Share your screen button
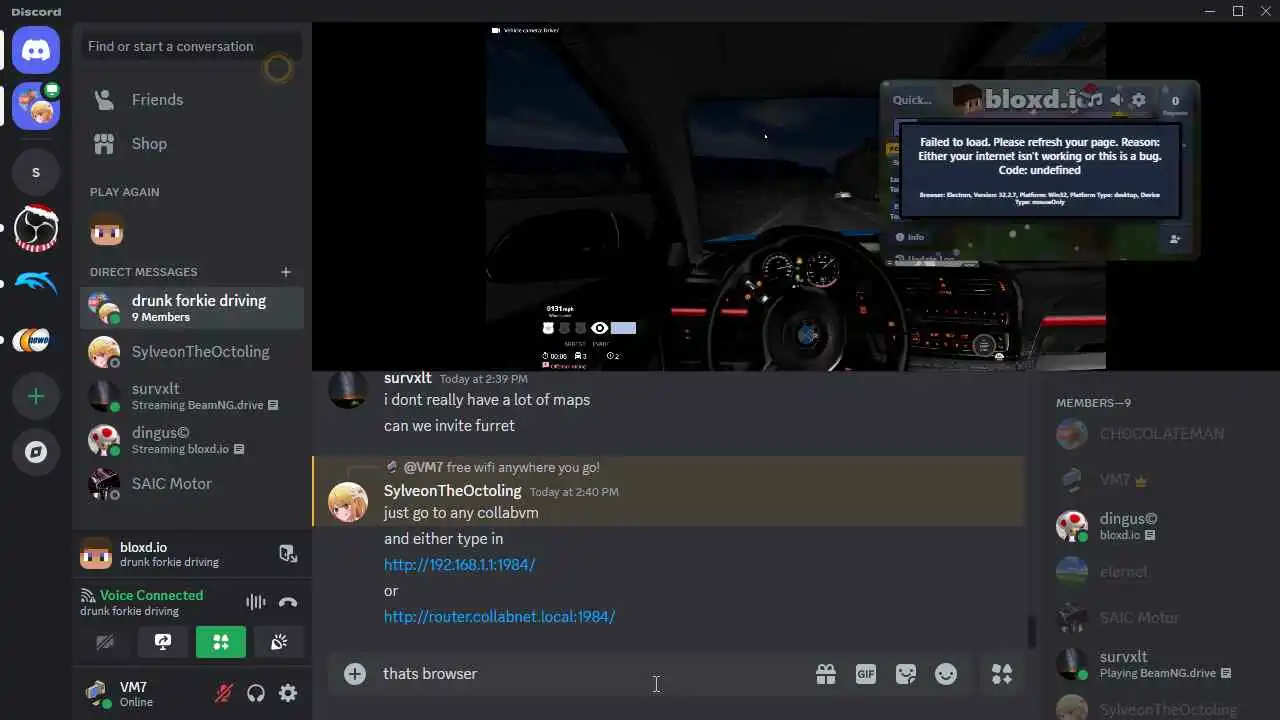1280x720 pixels. (163, 642)
